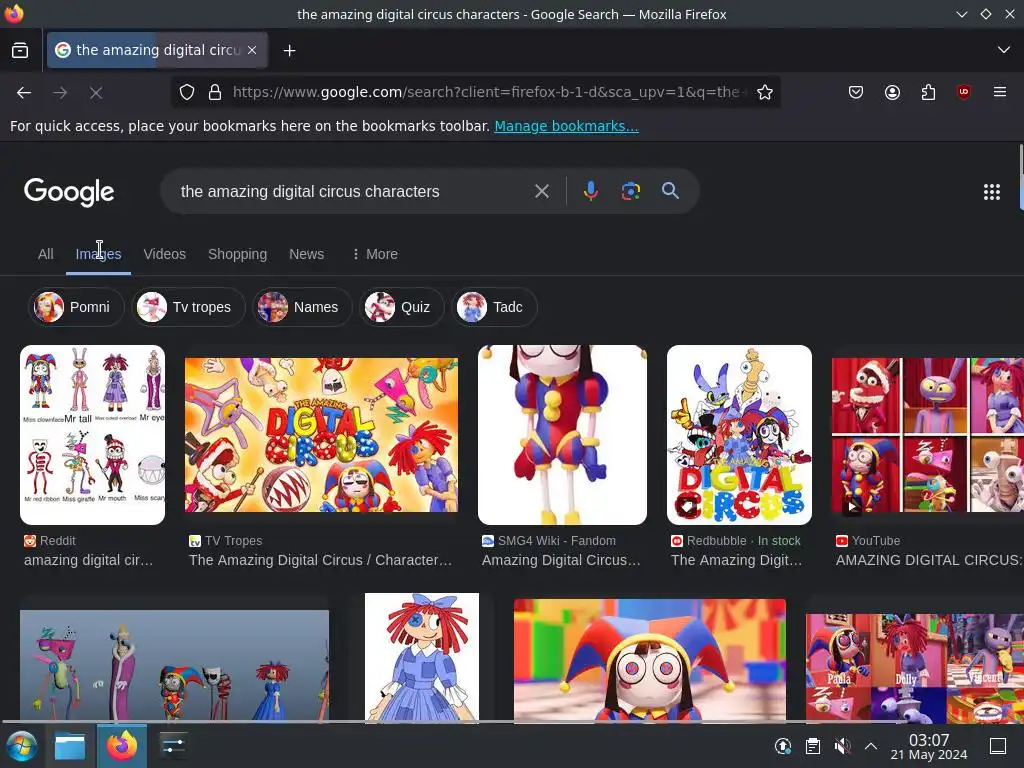The image size is (1024, 768).
Task: Open the 3D character models lineup image
Action: pos(174,665)
